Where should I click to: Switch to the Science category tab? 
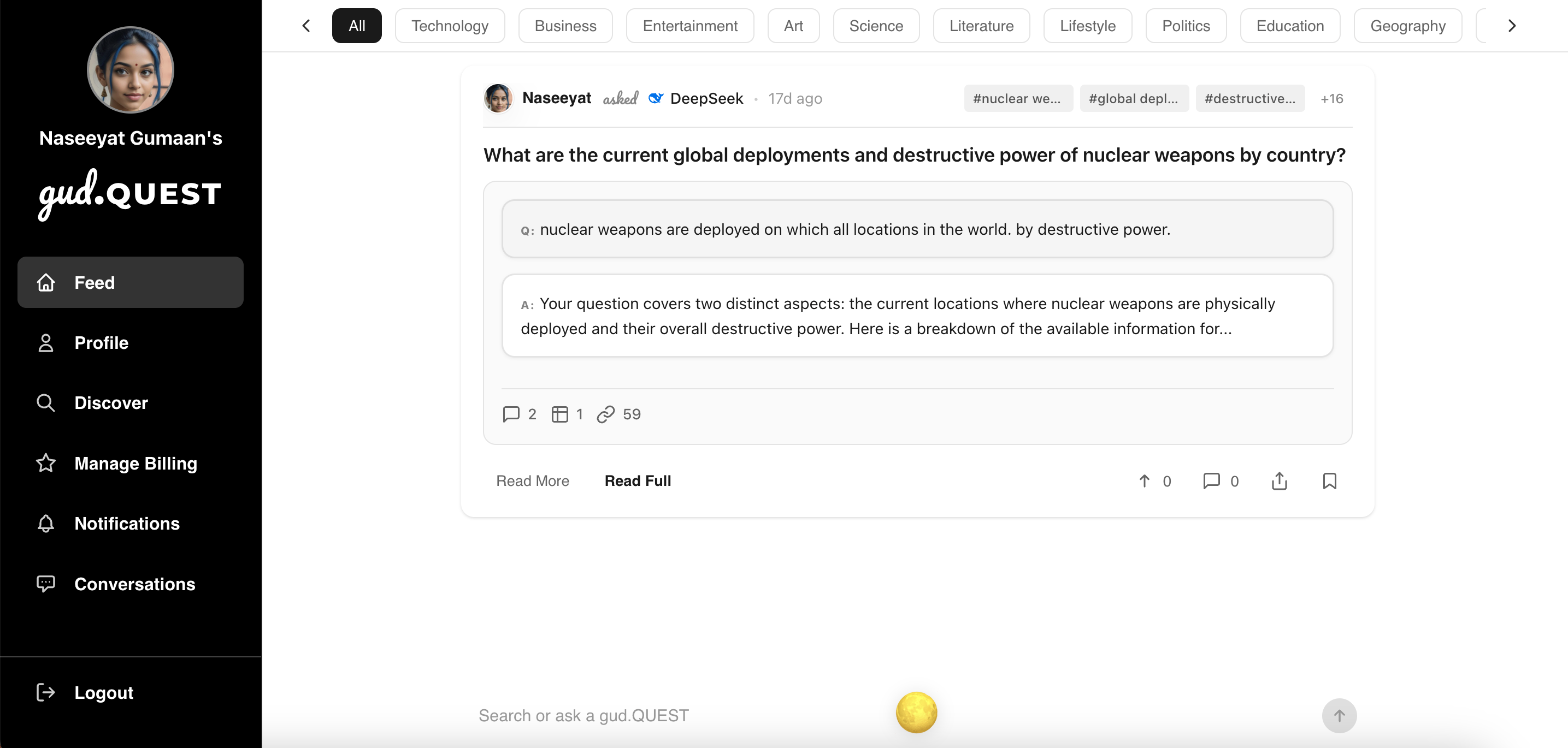point(875,26)
